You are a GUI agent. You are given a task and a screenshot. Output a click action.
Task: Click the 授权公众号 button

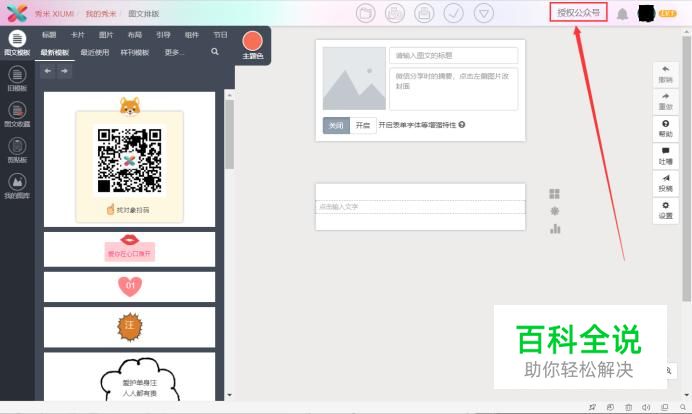578,12
